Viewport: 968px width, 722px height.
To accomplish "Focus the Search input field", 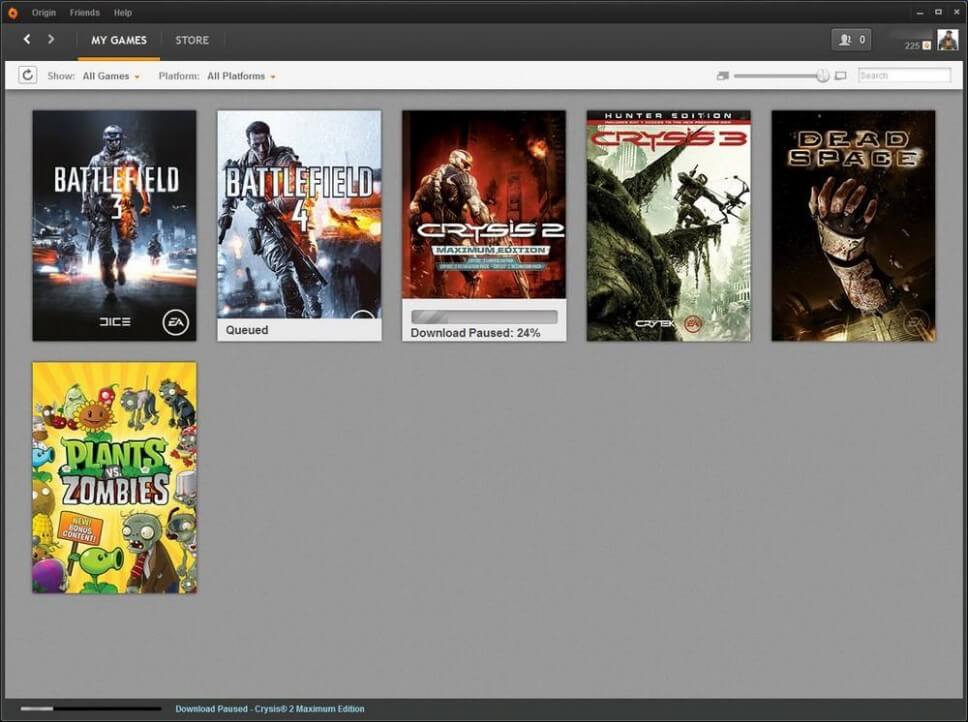I will tap(904, 75).
